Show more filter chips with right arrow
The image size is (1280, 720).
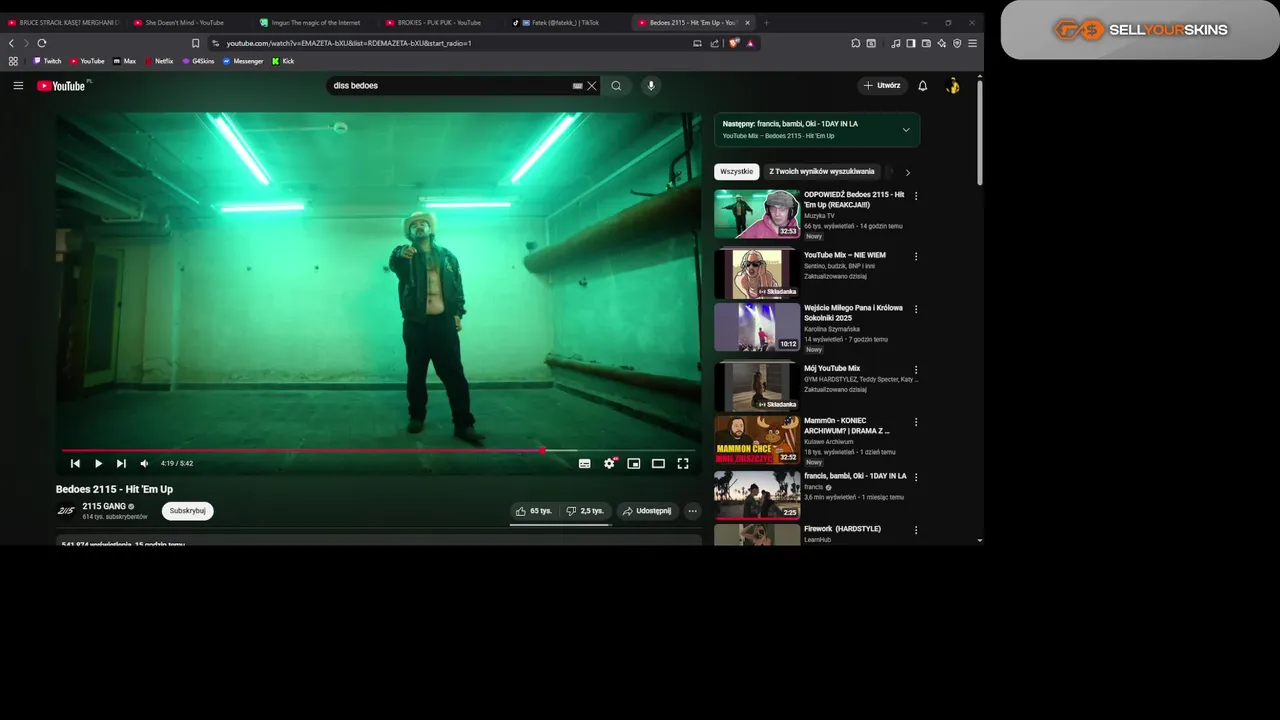(907, 172)
